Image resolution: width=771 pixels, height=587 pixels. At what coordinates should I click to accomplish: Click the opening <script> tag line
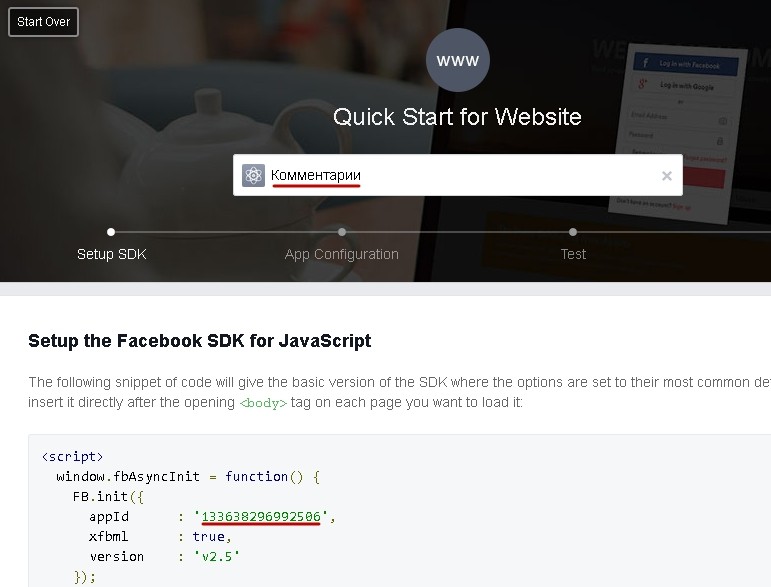(x=73, y=457)
